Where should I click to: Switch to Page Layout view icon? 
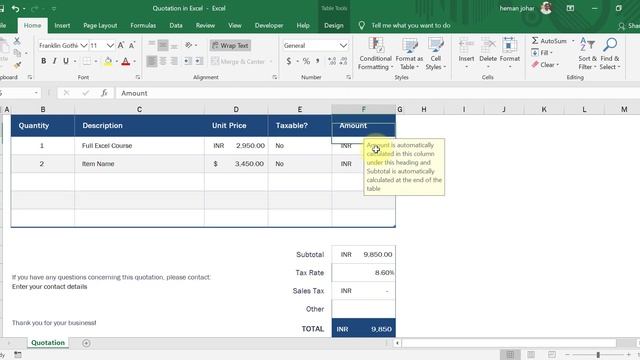(x=531, y=354)
